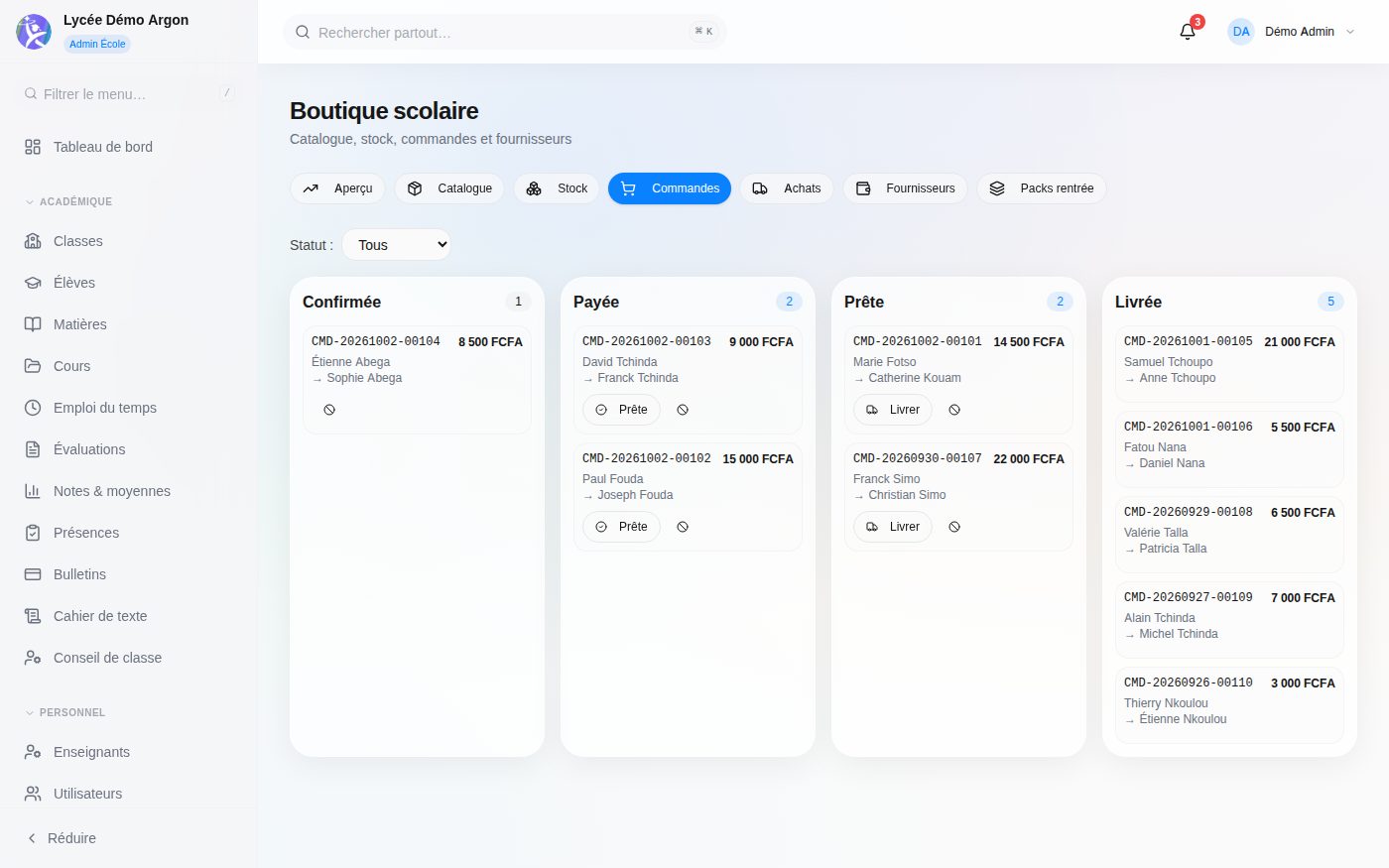This screenshot has height=868, width=1389.
Task: Click Livrer on Marie Fotso's order
Action: [x=892, y=410]
